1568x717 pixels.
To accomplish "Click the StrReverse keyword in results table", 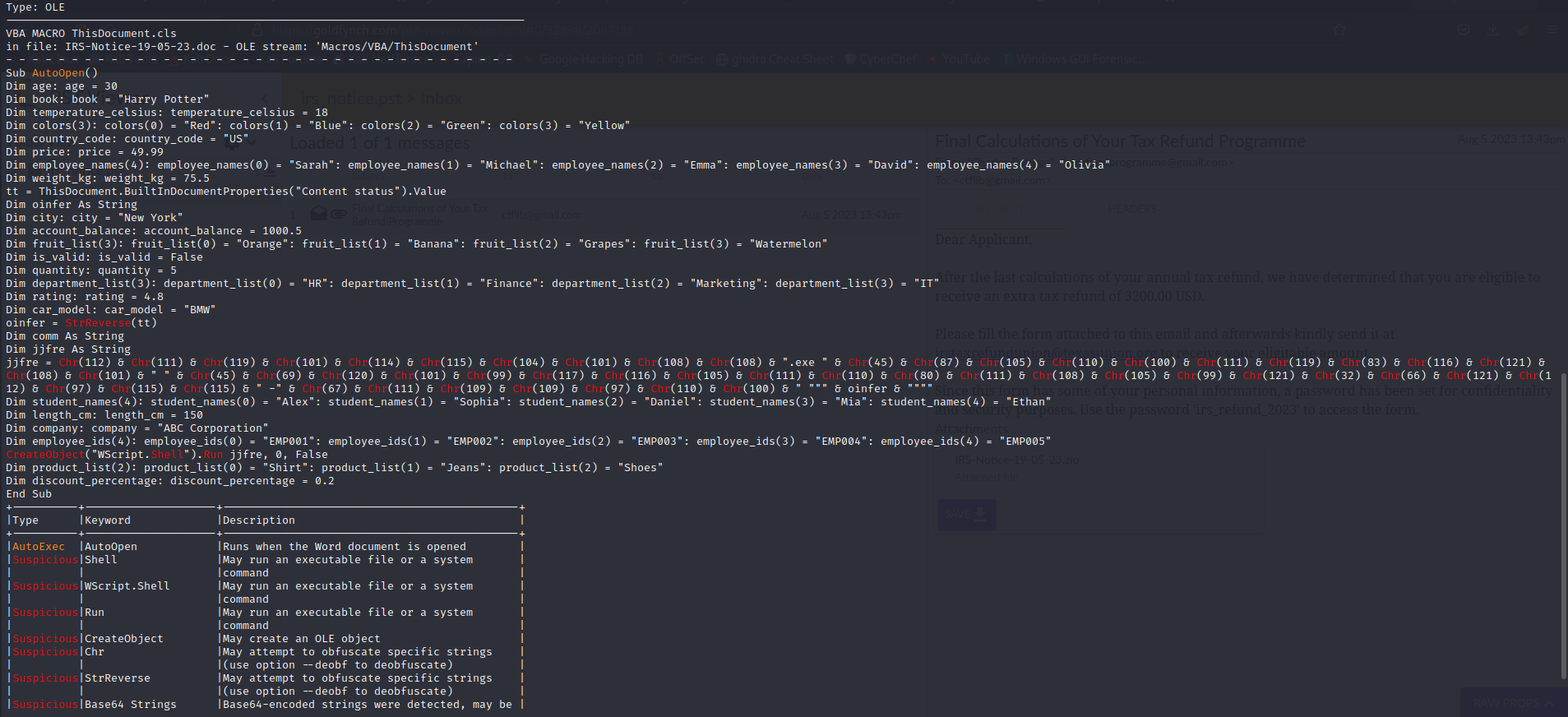I will click(118, 678).
